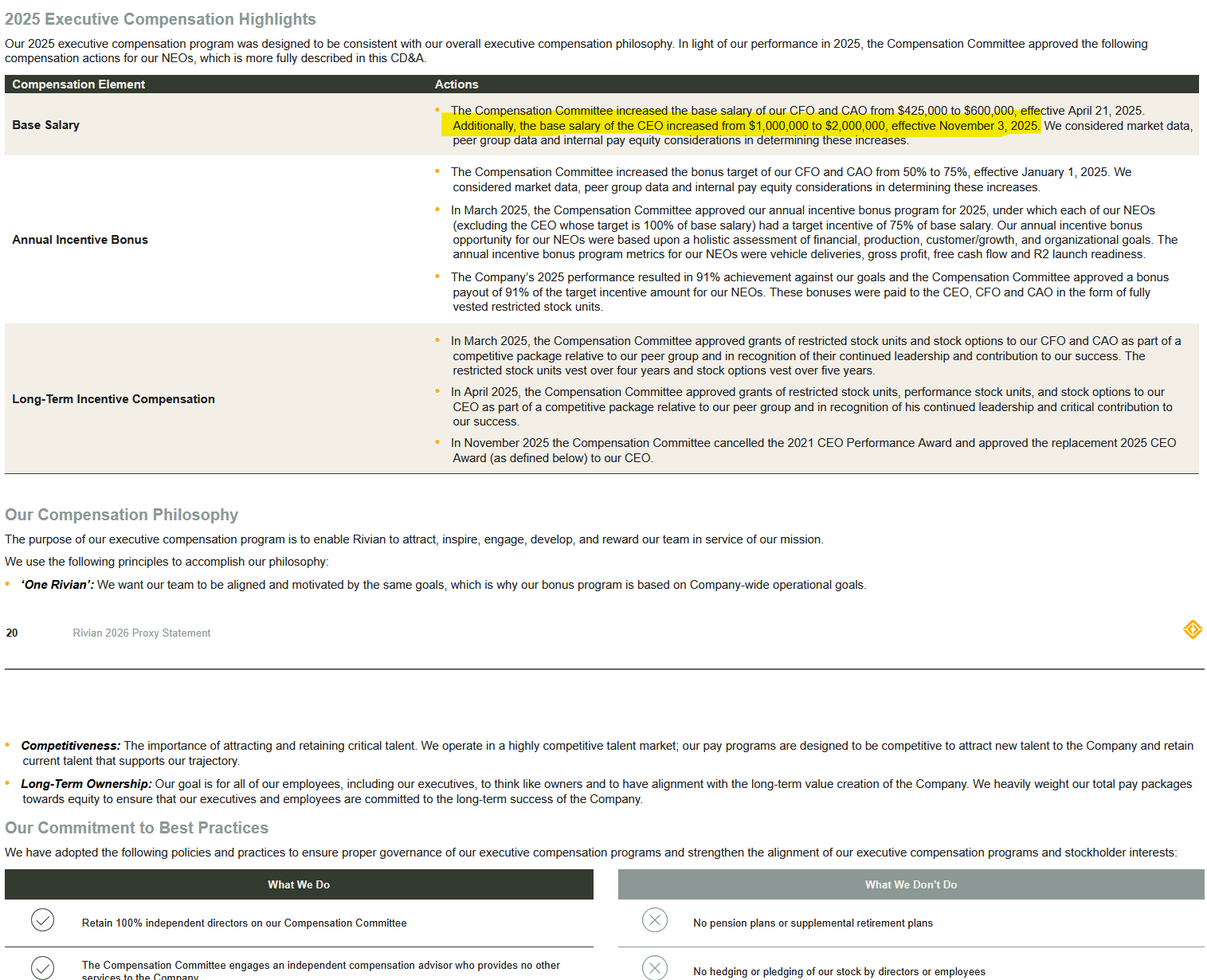Click 'No pension plans or supplemental retirement plans'
Viewport: 1207px width, 980px height.
click(813, 923)
